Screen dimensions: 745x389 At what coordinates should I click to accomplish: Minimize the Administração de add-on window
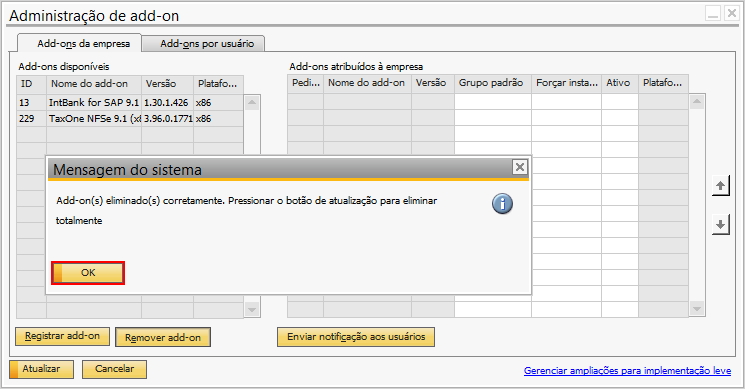point(713,13)
